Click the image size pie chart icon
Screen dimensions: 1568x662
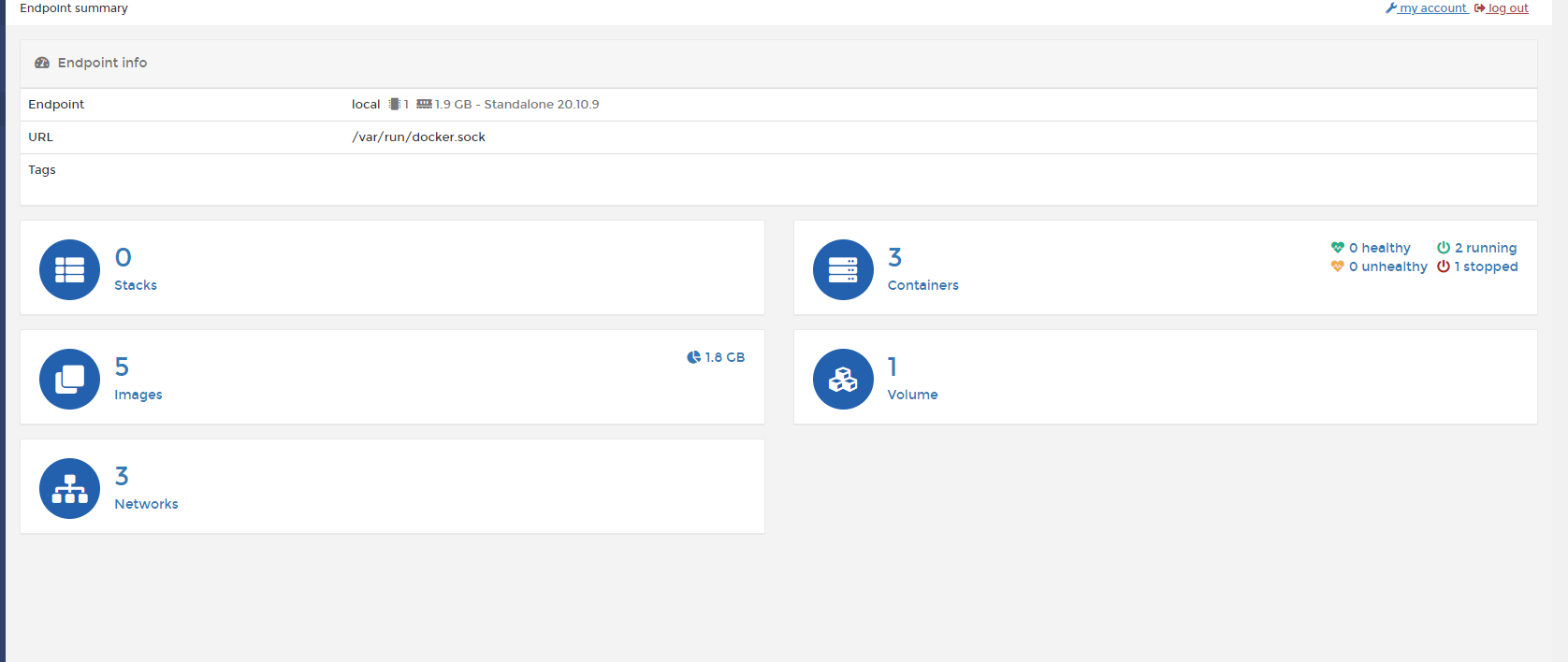(x=693, y=357)
